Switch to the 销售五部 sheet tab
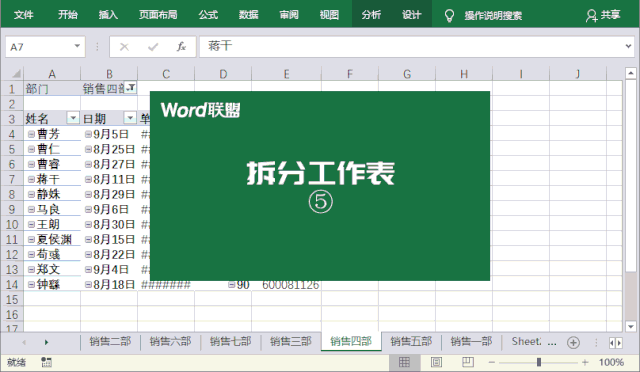 411,341
